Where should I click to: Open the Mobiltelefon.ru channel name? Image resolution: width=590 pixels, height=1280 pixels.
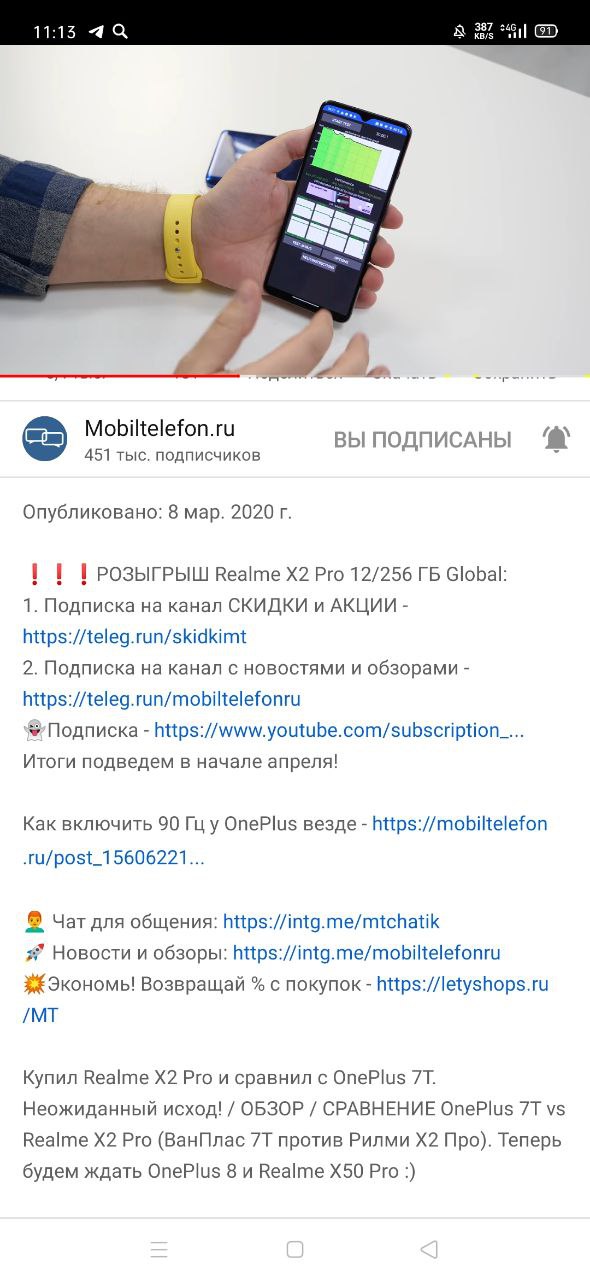pyautogui.click(x=160, y=429)
